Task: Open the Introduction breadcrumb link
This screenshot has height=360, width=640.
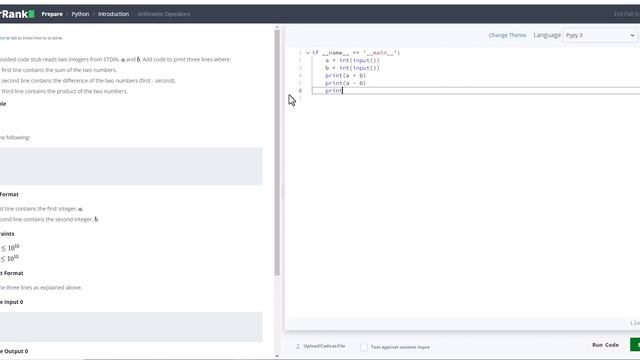Action: [x=113, y=14]
